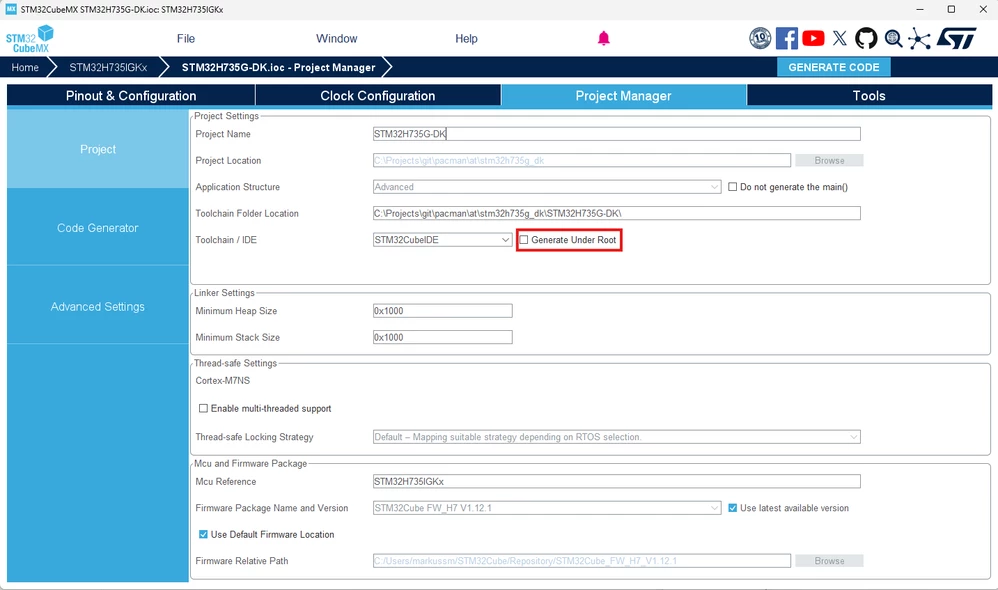Open the Advanced Settings side tab

pos(98,307)
